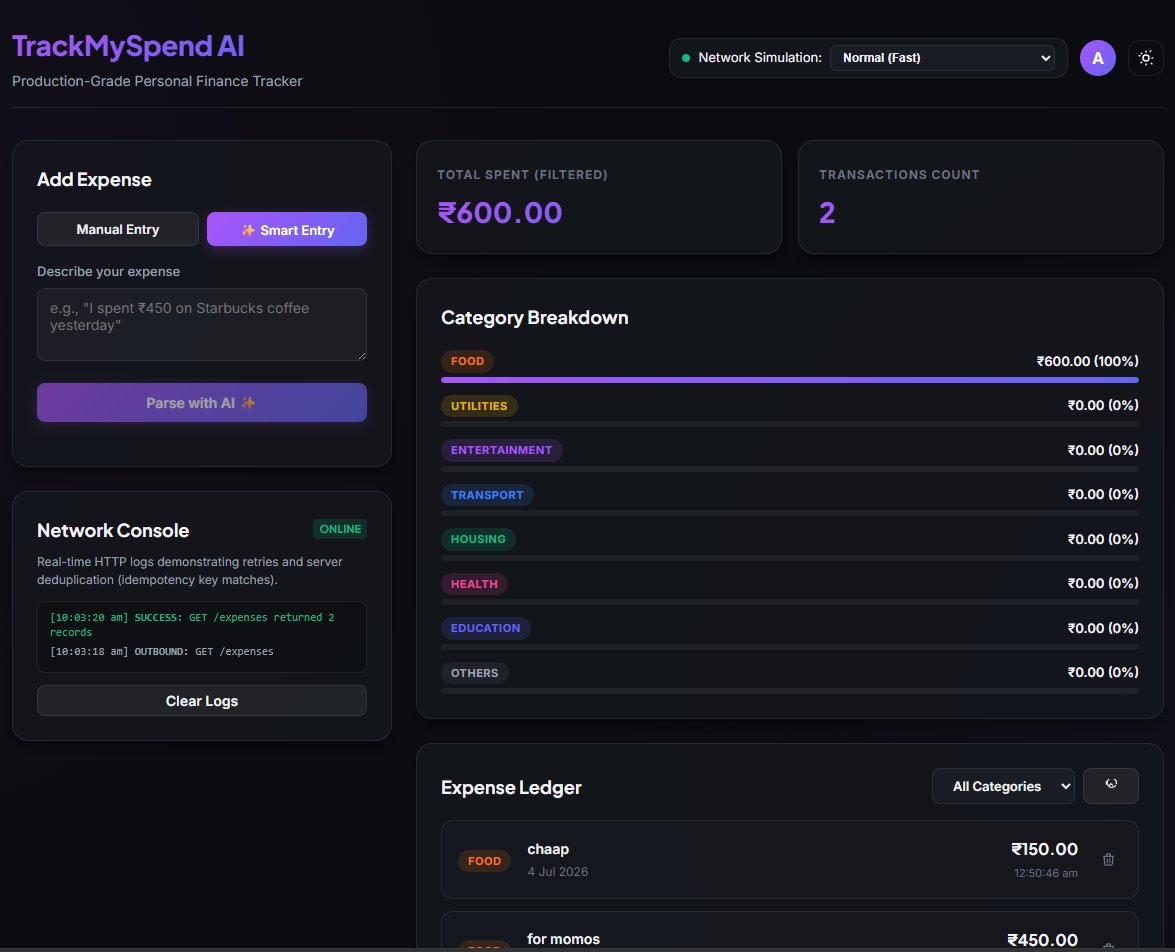Focus the Describe your expense text box
Screen dimensions: 1175x952
tap(202, 325)
